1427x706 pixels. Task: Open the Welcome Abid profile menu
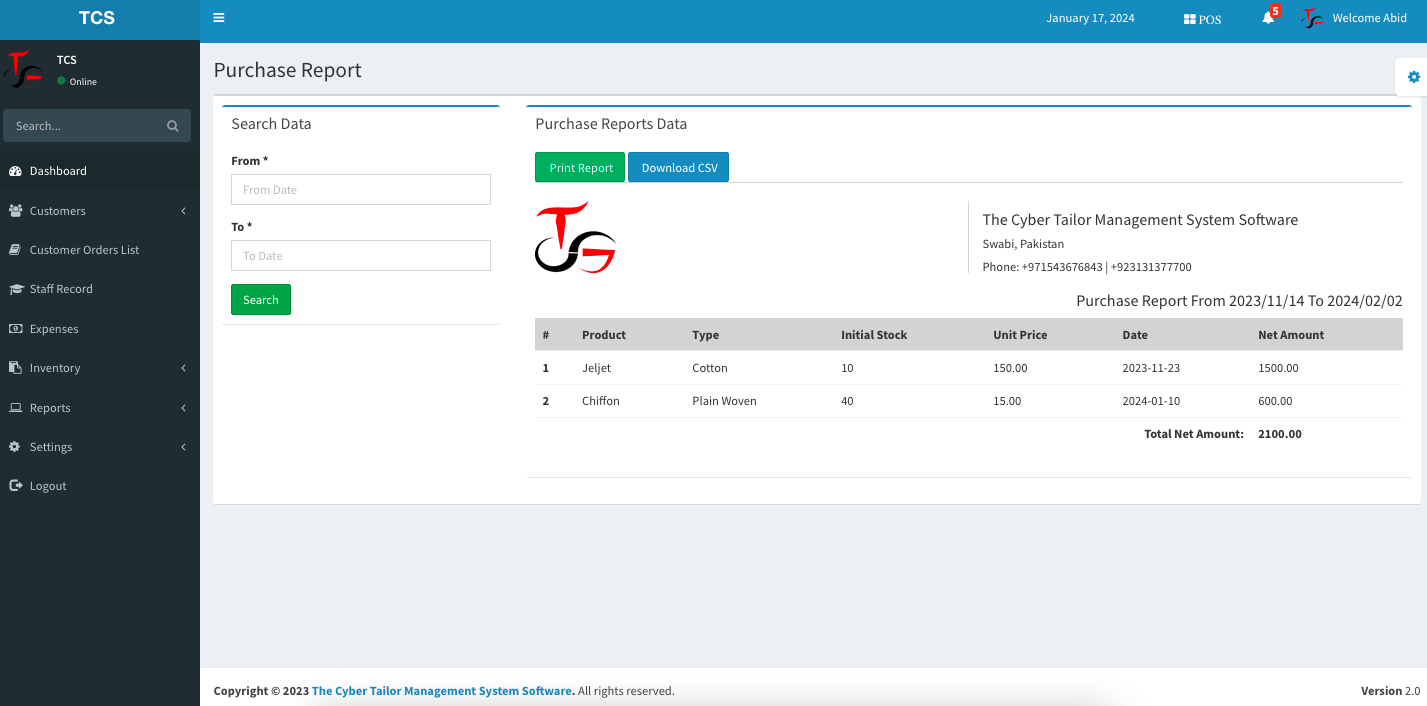coord(1369,17)
